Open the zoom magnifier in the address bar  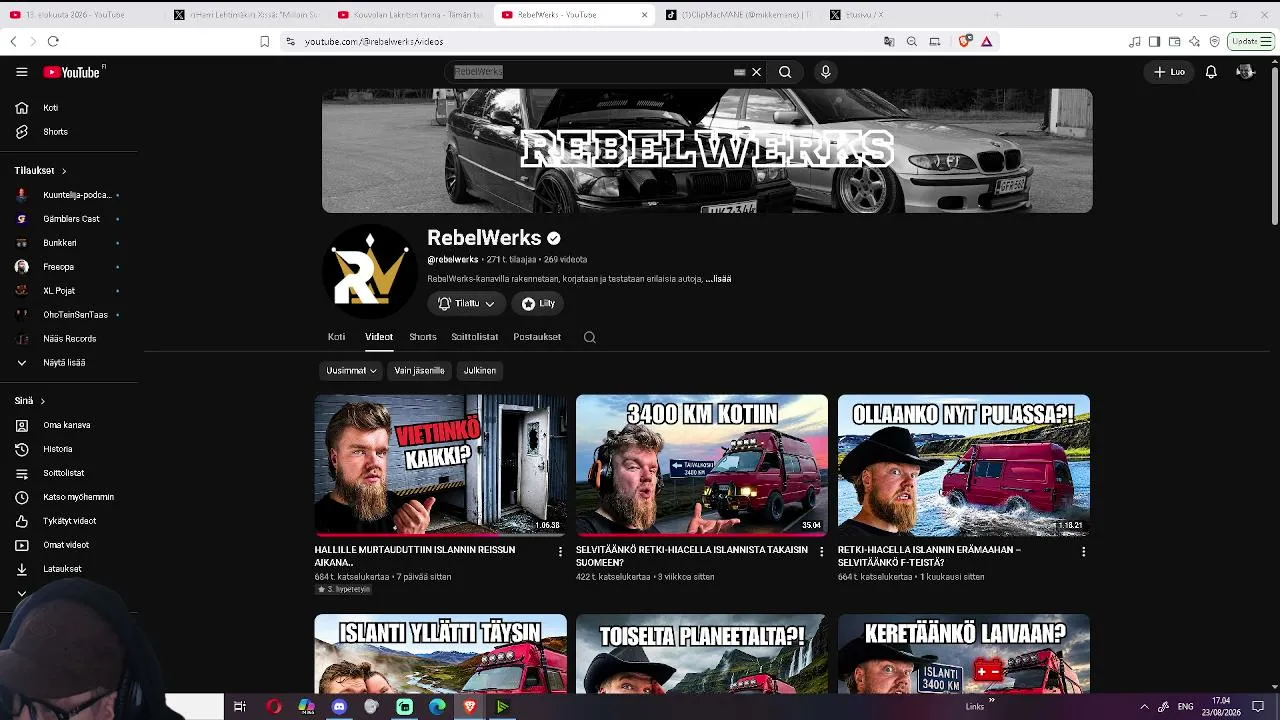[x=912, y=41]
